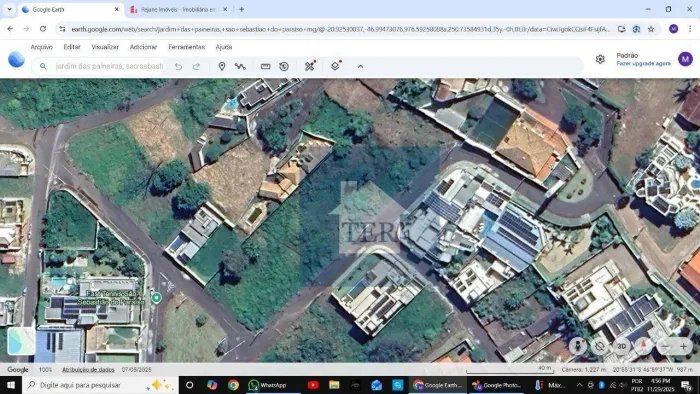Reset the compass to north

click(643, 346)
